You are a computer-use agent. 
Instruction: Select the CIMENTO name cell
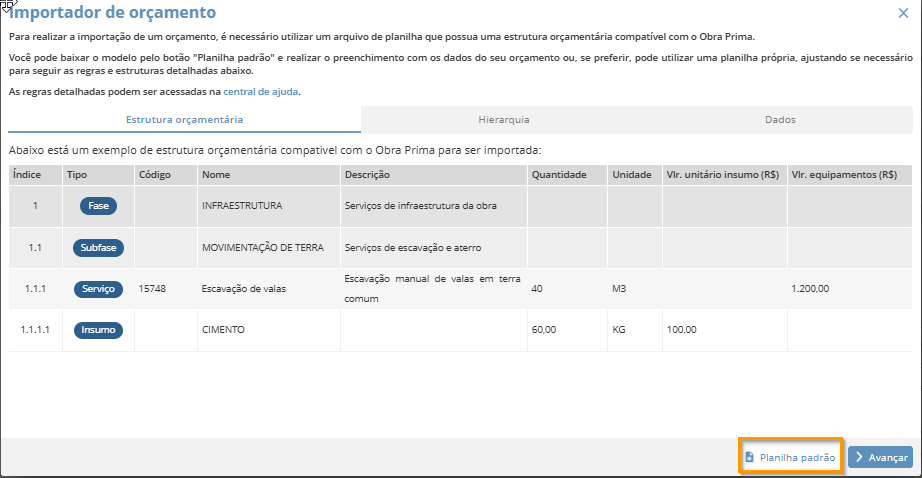pos(223,330)
